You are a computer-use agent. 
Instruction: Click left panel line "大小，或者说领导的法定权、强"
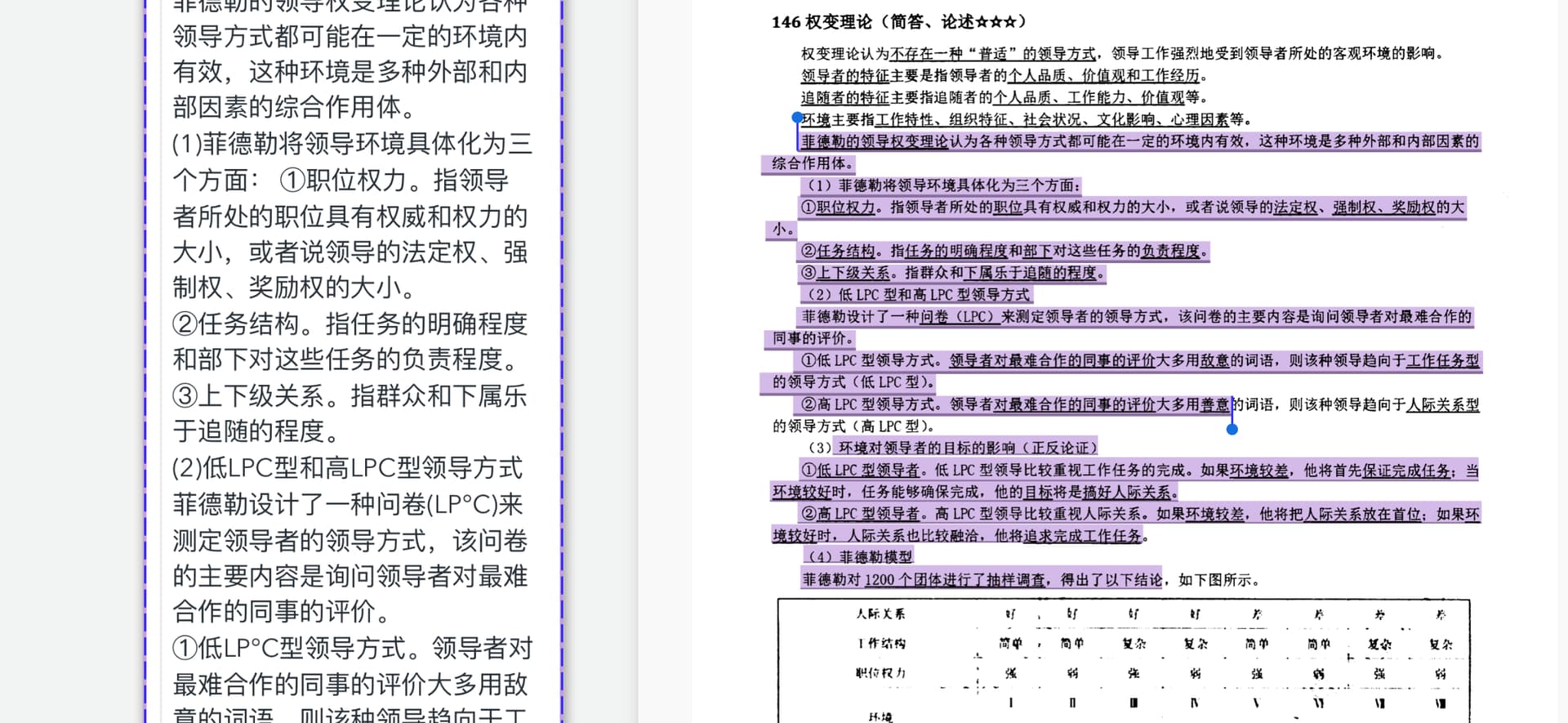(x=350, y=252)
